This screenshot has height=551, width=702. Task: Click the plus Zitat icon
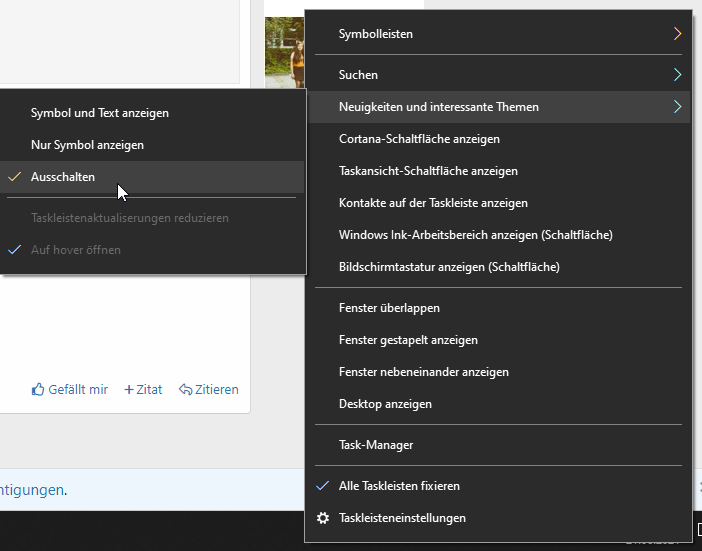tap(129, 389)
